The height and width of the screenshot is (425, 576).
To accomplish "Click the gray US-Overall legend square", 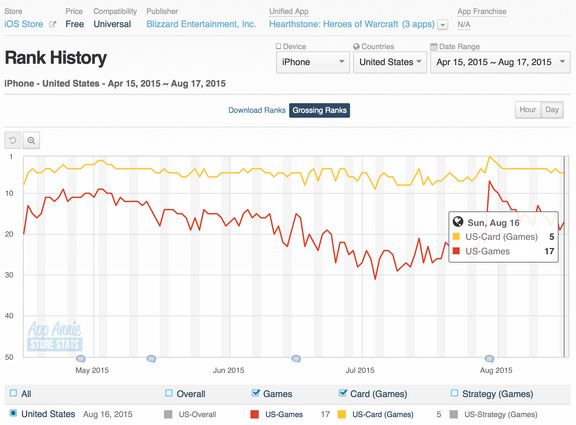I will (x=168, y=414).
